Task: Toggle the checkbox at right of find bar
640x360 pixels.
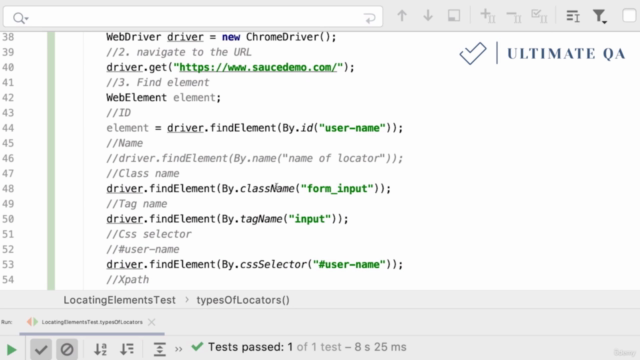Action: [x=630, y=16]
